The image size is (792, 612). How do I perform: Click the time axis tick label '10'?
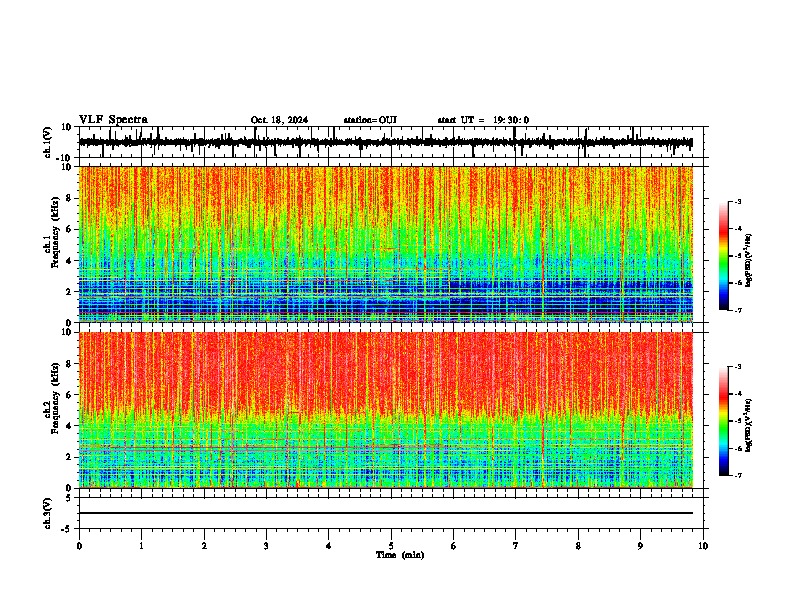(703, 546)
